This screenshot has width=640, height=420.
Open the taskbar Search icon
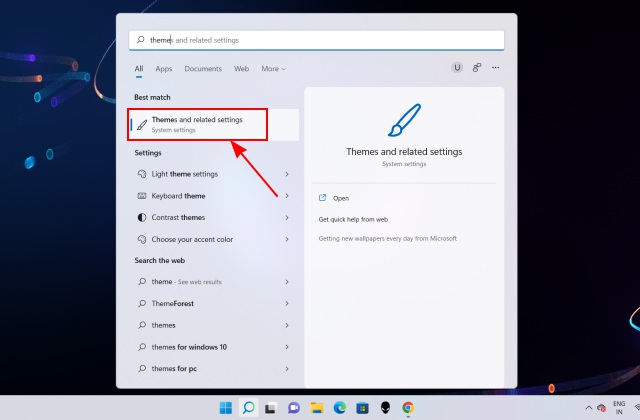(x=249, y=407)
